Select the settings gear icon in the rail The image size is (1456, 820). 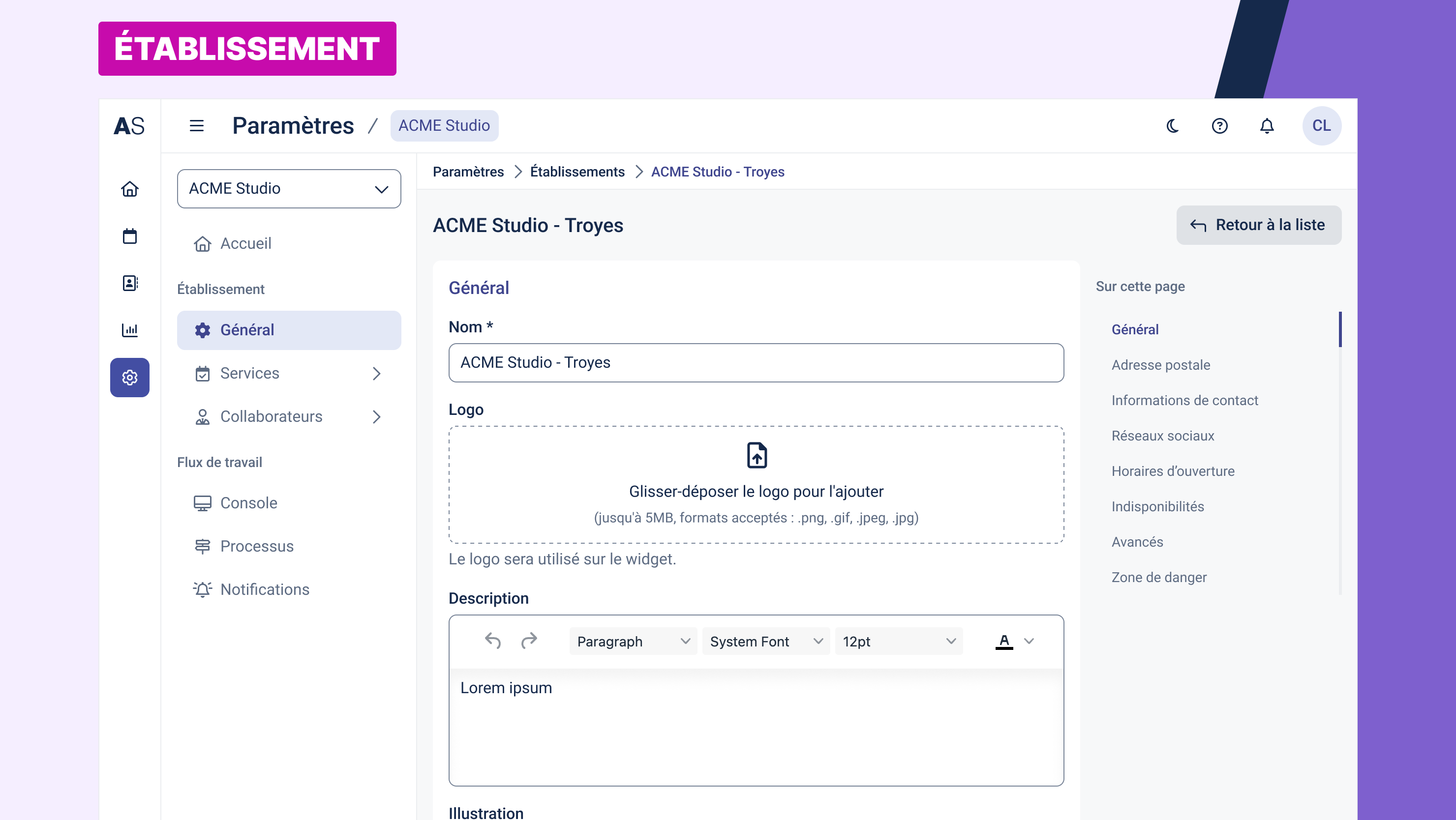coord(129,377)
